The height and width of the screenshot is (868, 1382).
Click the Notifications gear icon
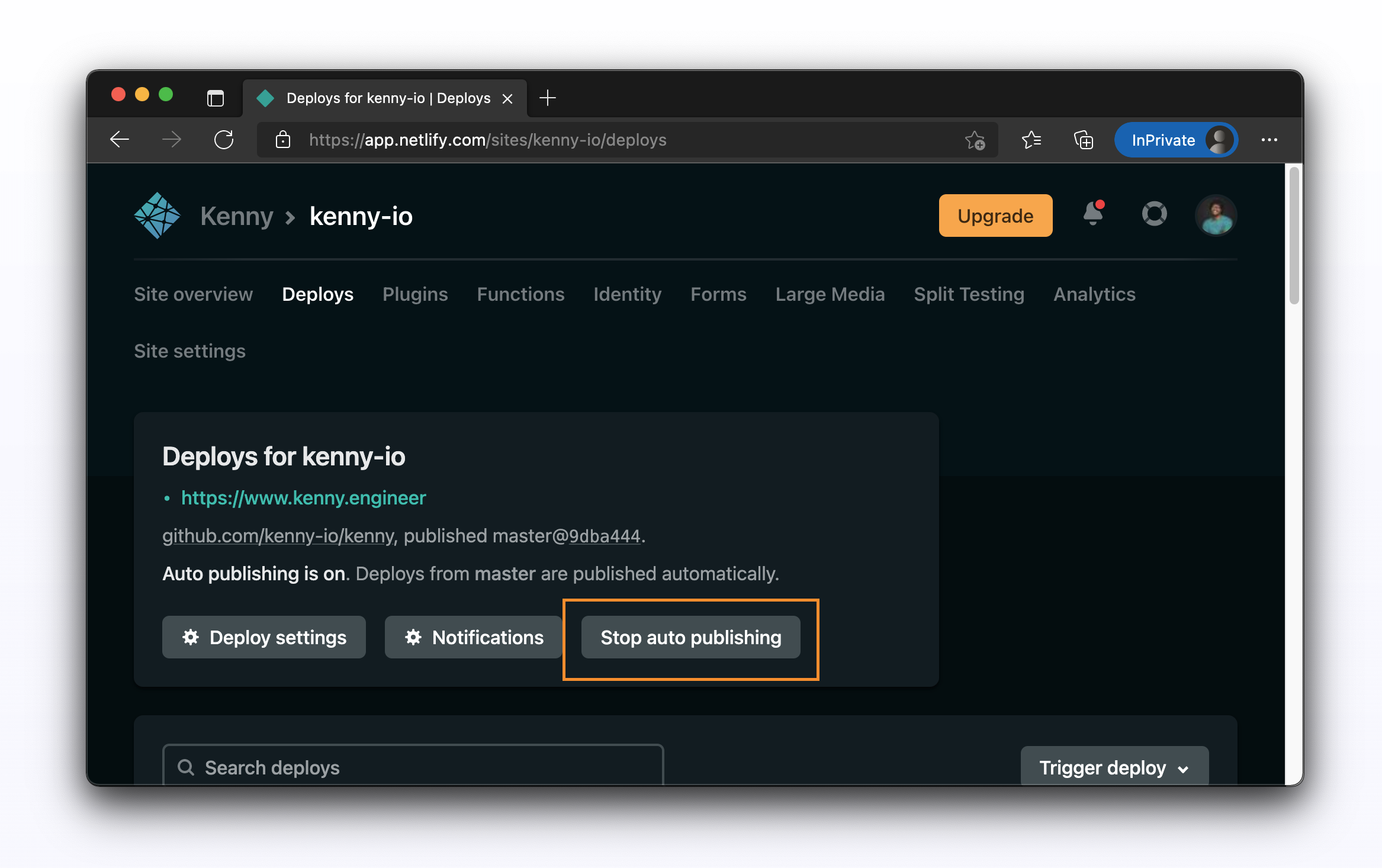[x=413, y=636]
